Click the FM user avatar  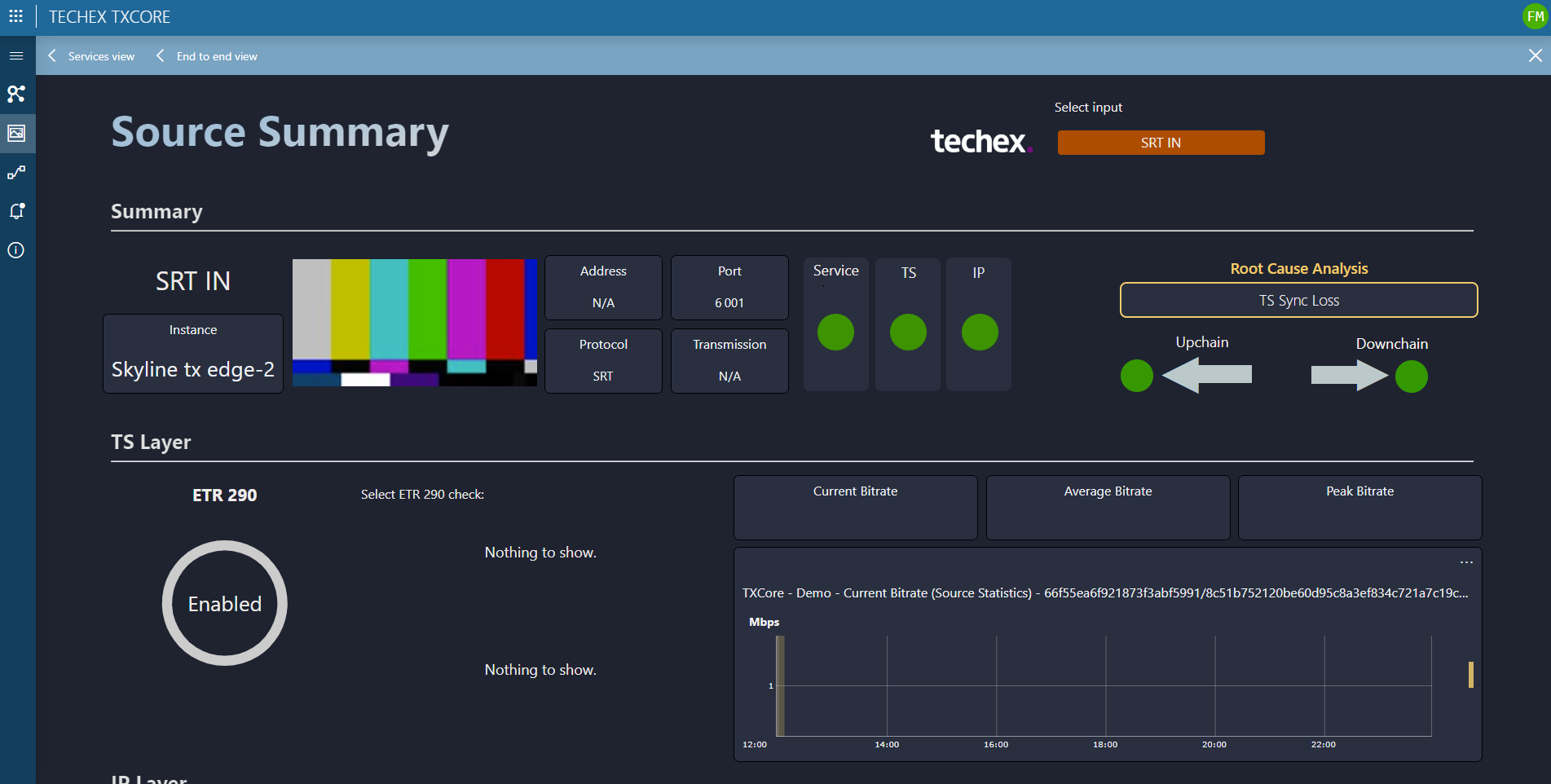(1536, 16)
